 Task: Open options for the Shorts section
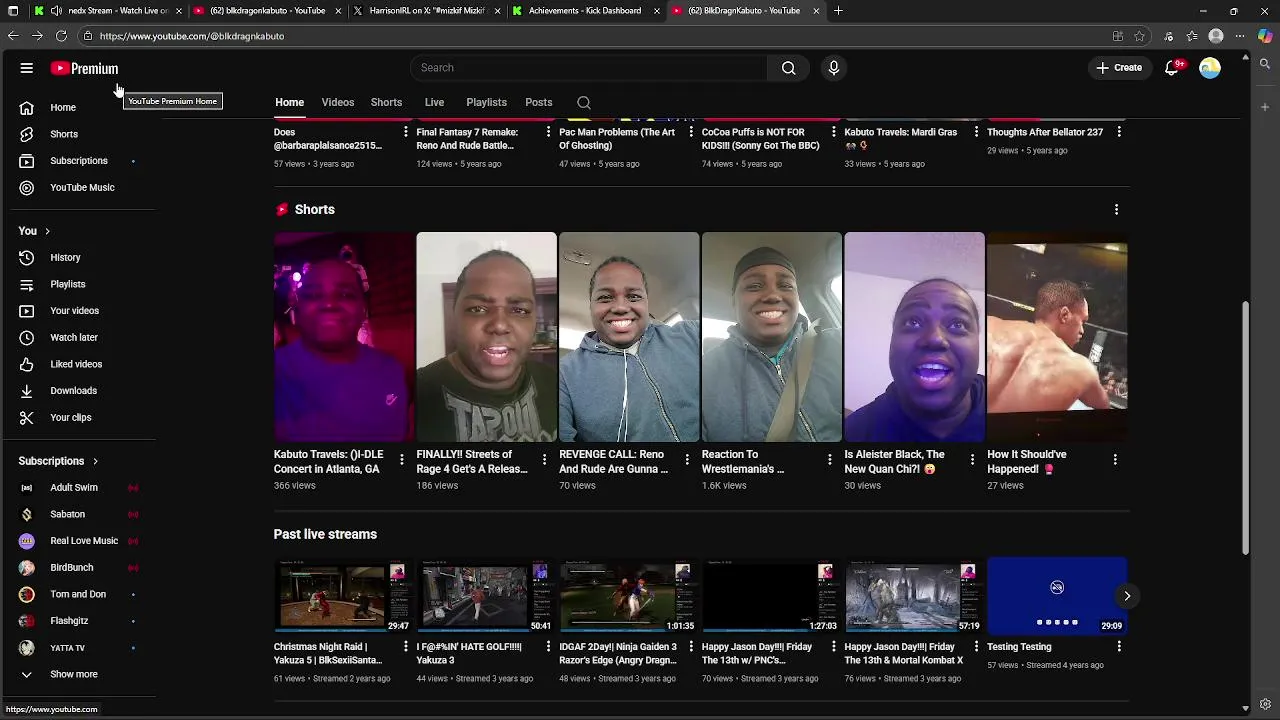tap(1116, 210)
